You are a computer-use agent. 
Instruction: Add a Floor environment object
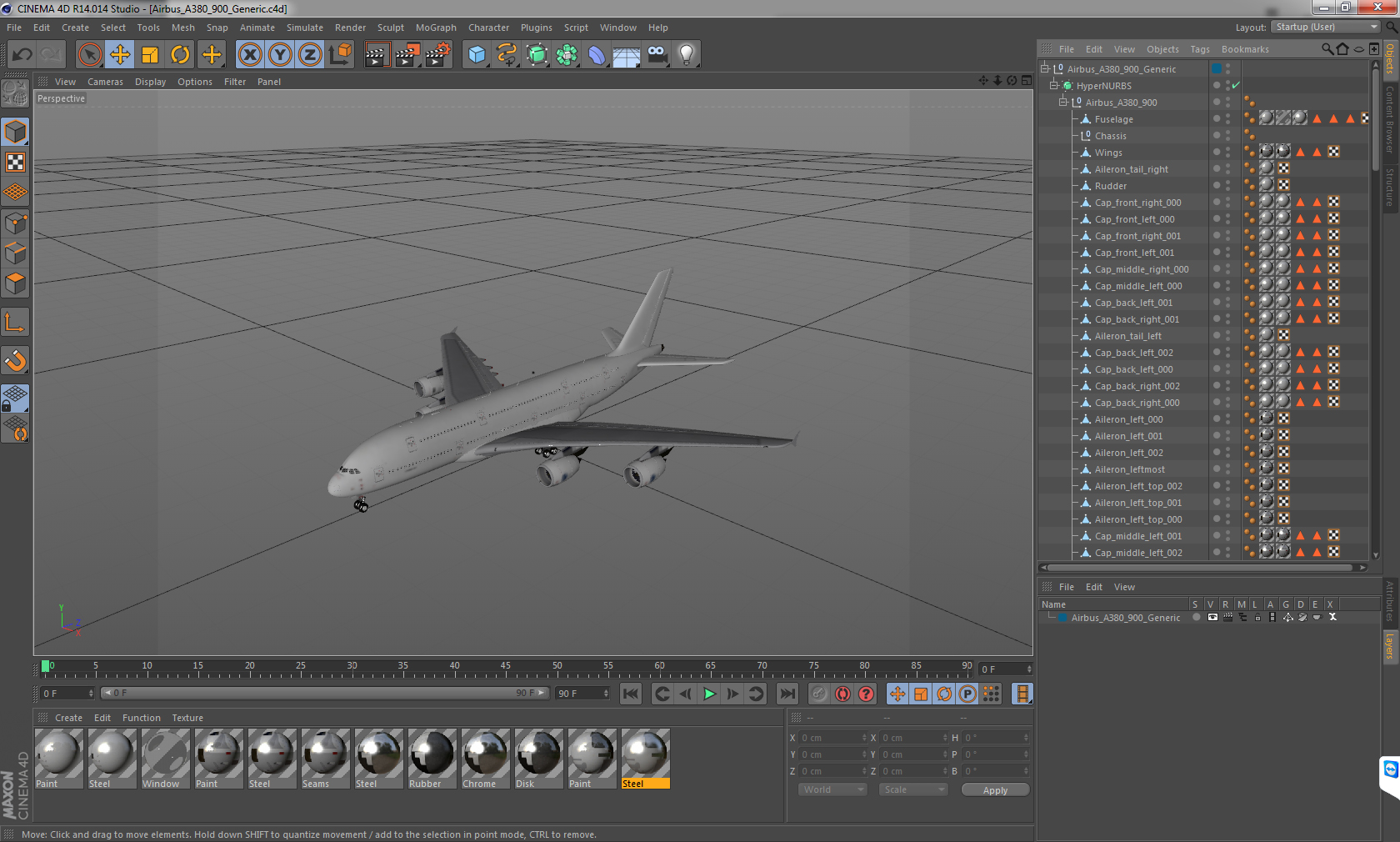click(627, 55)
